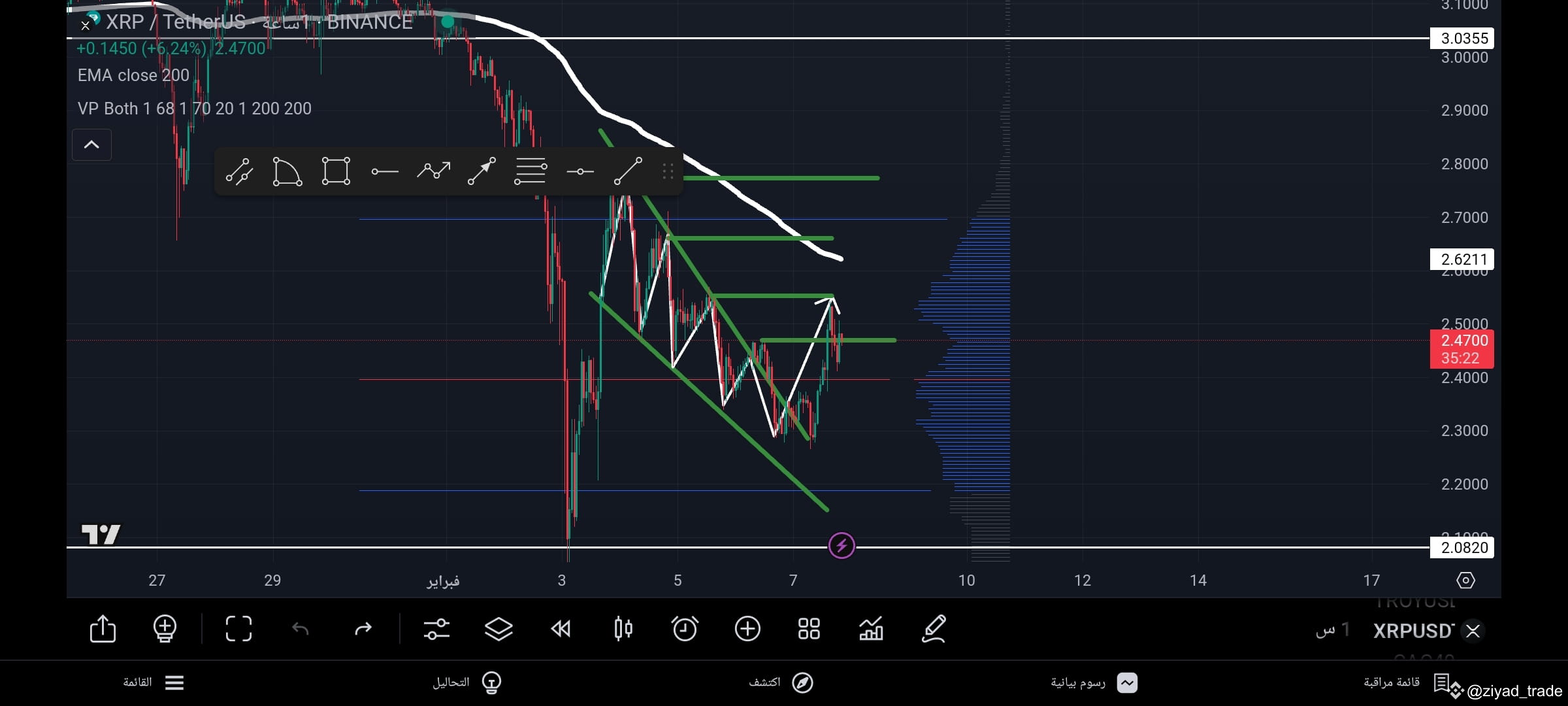1568x706 pixels.
Task: Open the bar replay rewind icon
Action: click(x=561, y=629)
